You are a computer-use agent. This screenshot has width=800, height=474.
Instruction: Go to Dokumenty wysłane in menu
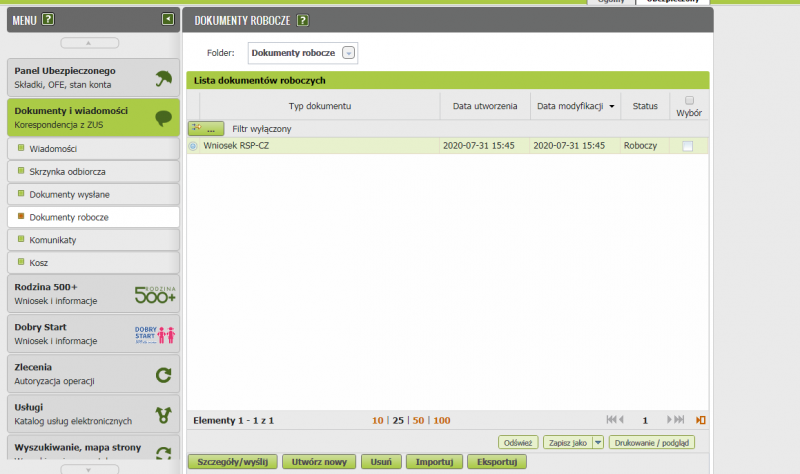[x=69, y=194]
